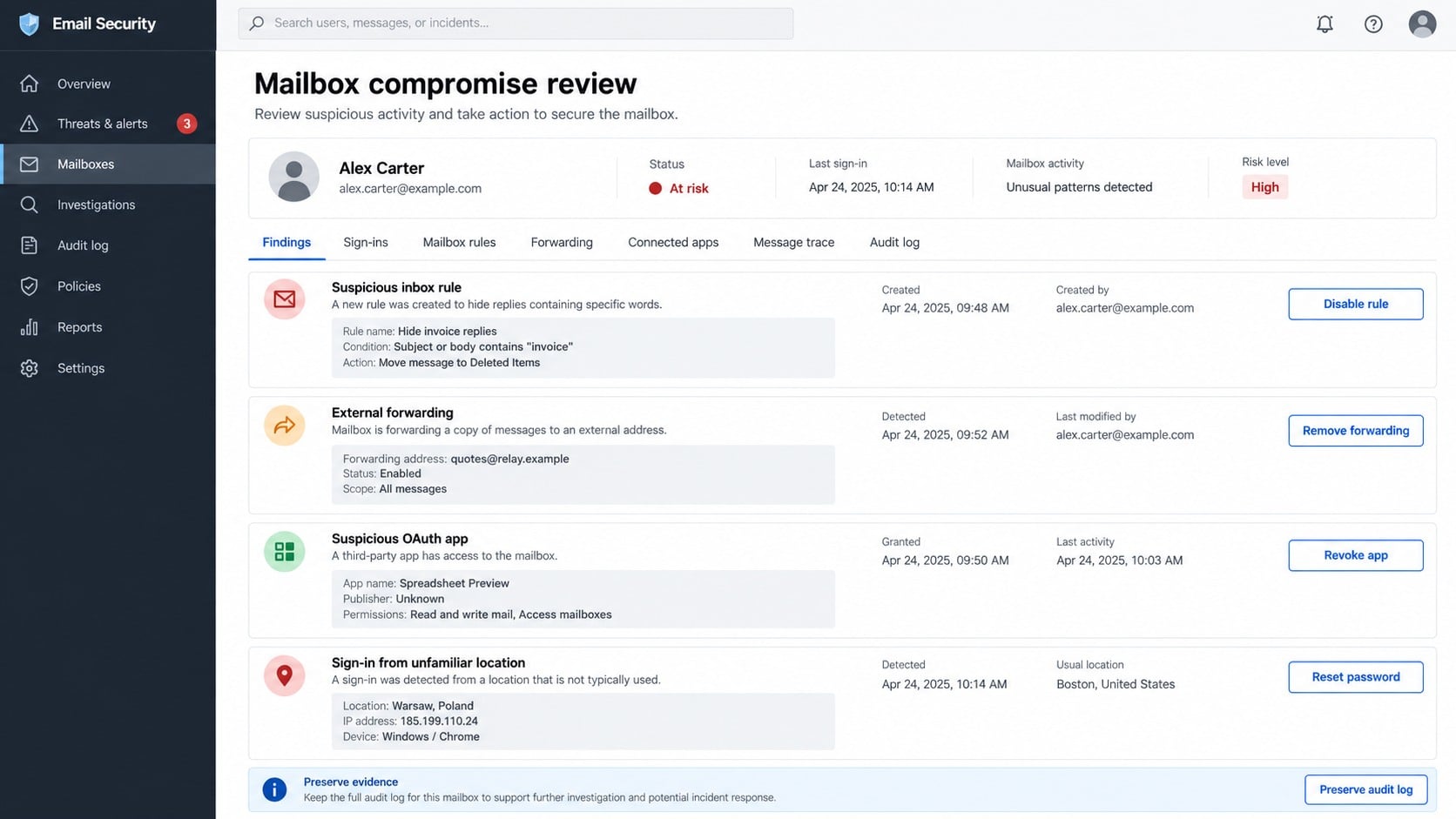Click the 'Mailbox compromise review' page heading
This screenshot has height=819, width=1456.
[x=445, y=84]
